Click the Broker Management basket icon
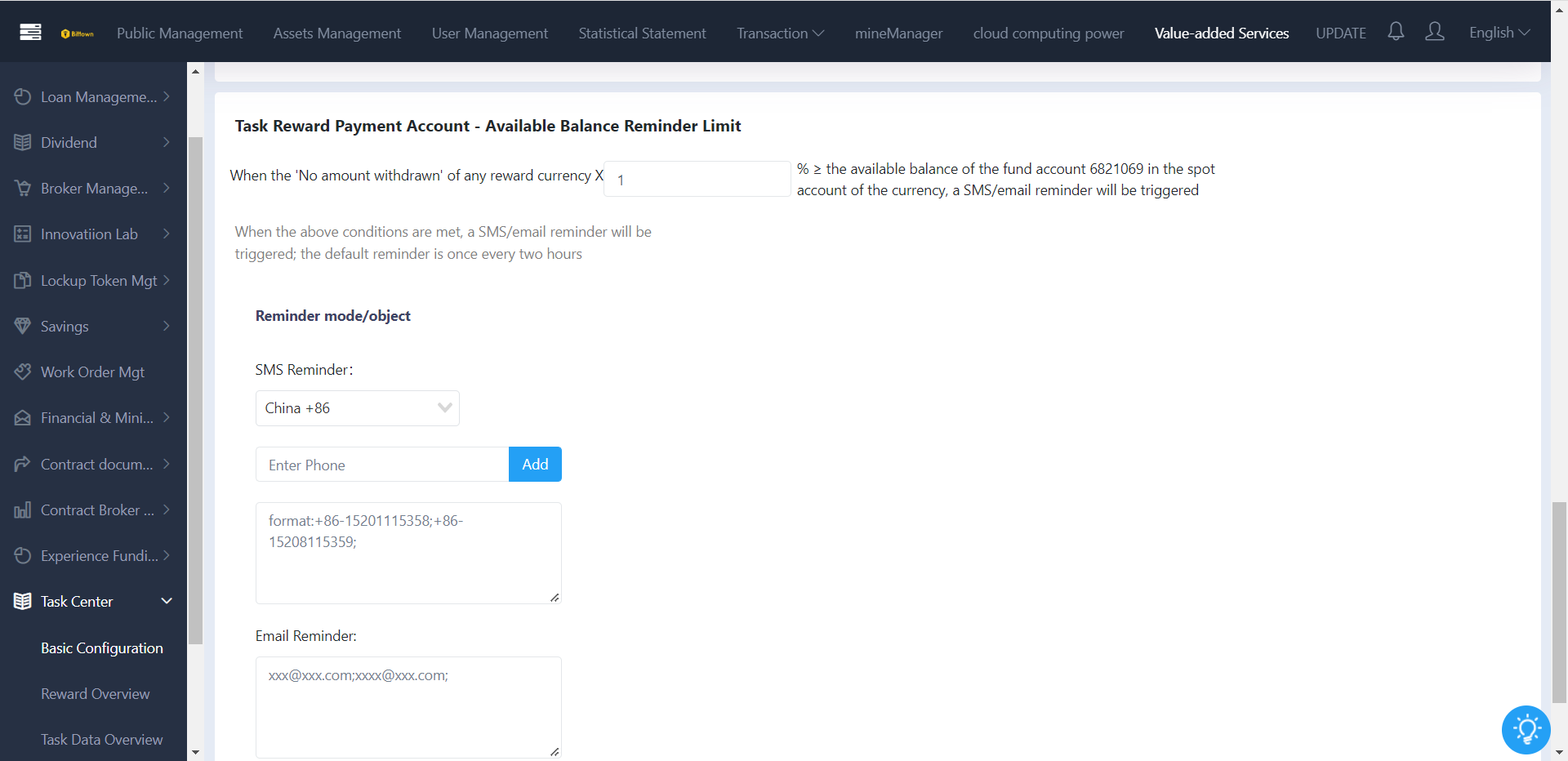 click(22, 188)
